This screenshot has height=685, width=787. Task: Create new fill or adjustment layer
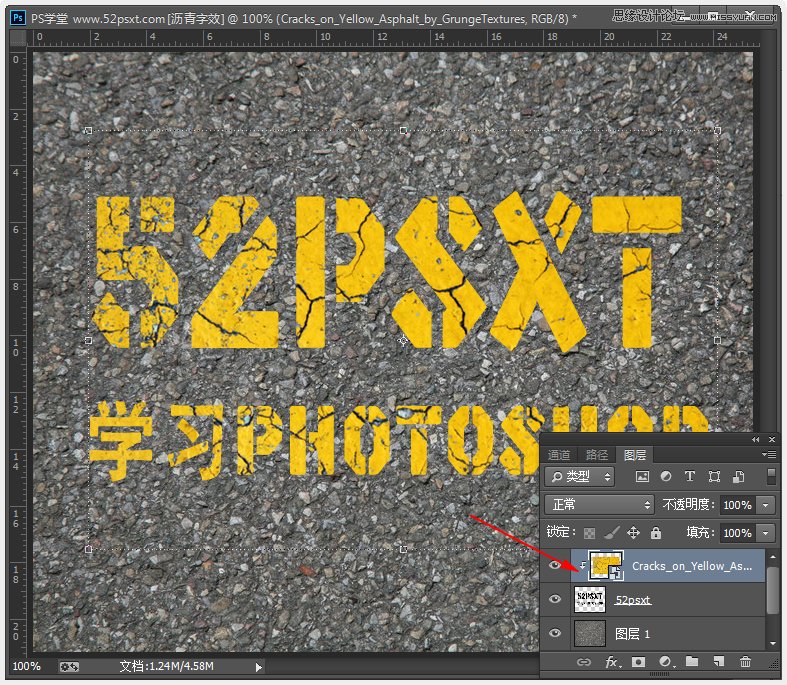pyautogui.click(x=666, y=662)
